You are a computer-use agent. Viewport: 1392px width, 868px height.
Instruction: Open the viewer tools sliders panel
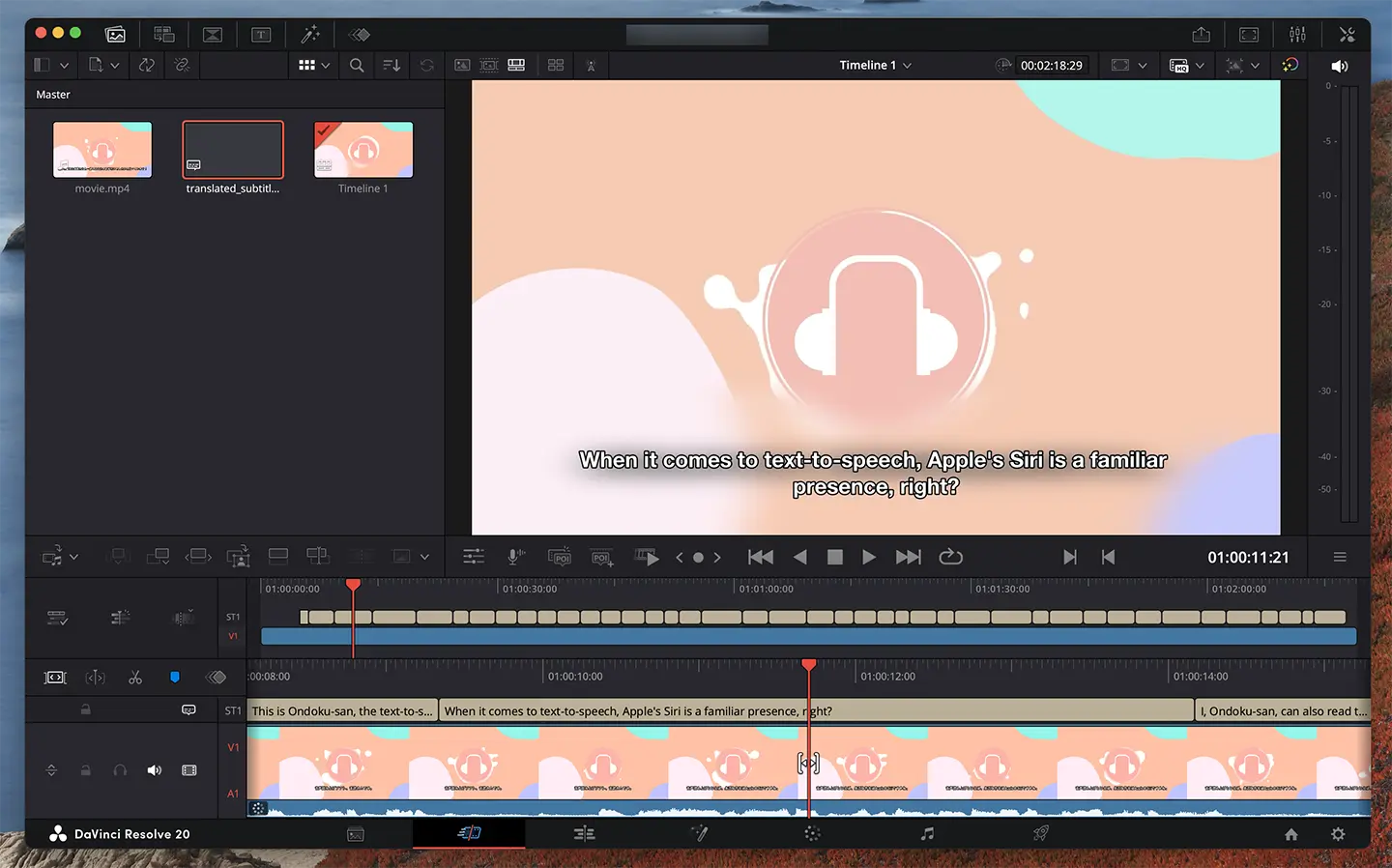coord(474,557)
